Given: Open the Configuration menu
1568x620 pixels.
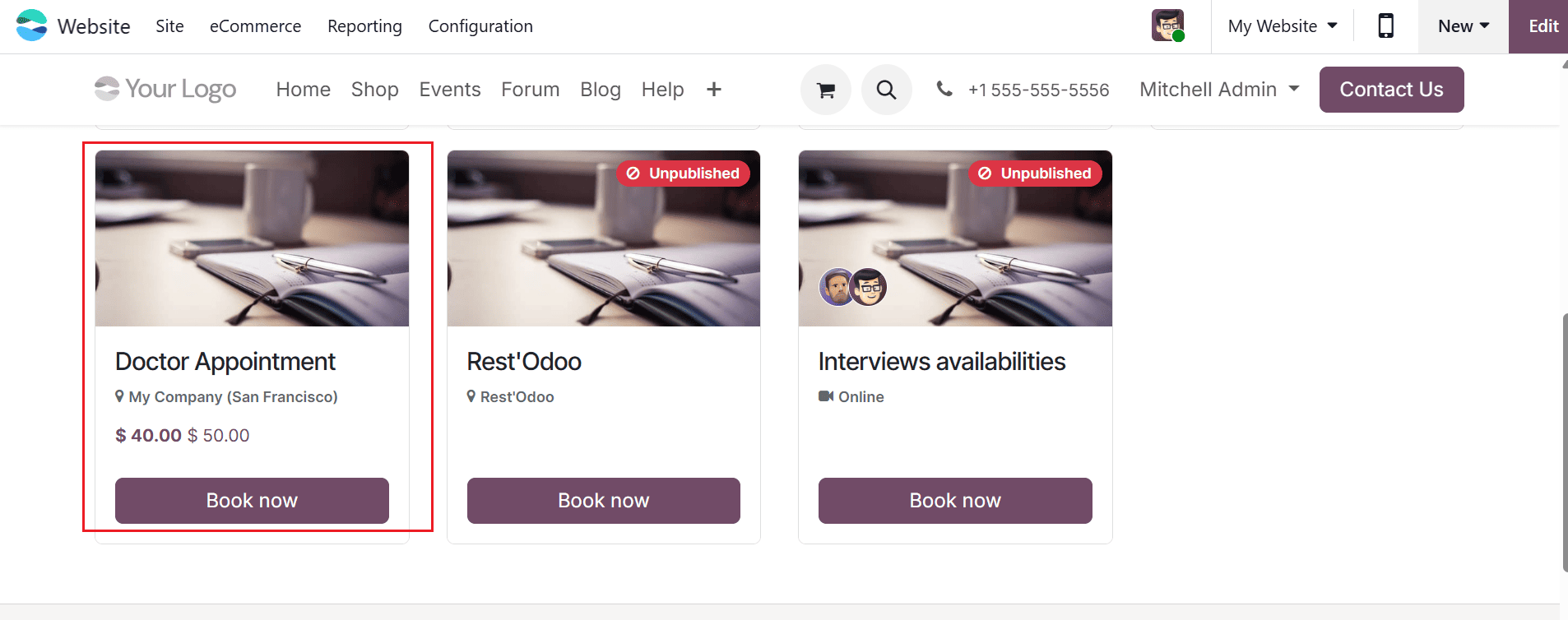Looking at the screenshot, I should coord(480,25).
